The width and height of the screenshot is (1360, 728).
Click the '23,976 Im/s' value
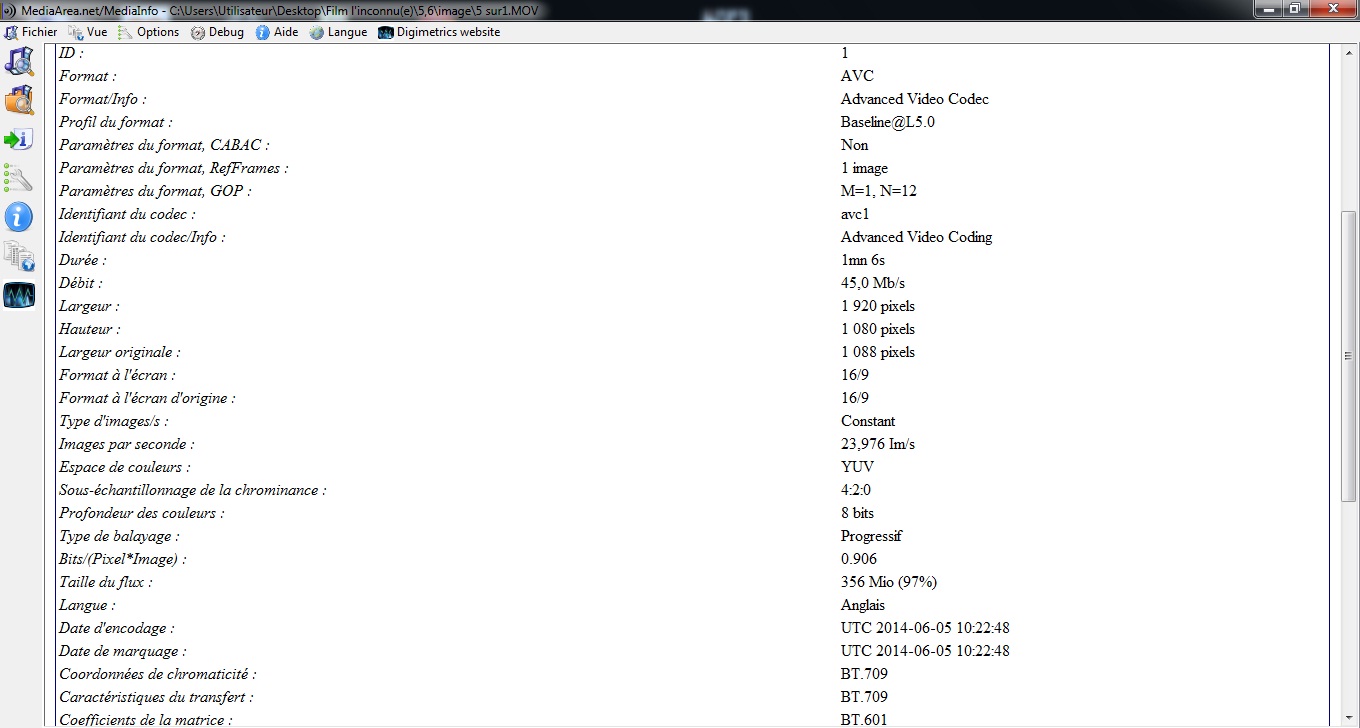[878, 444]
